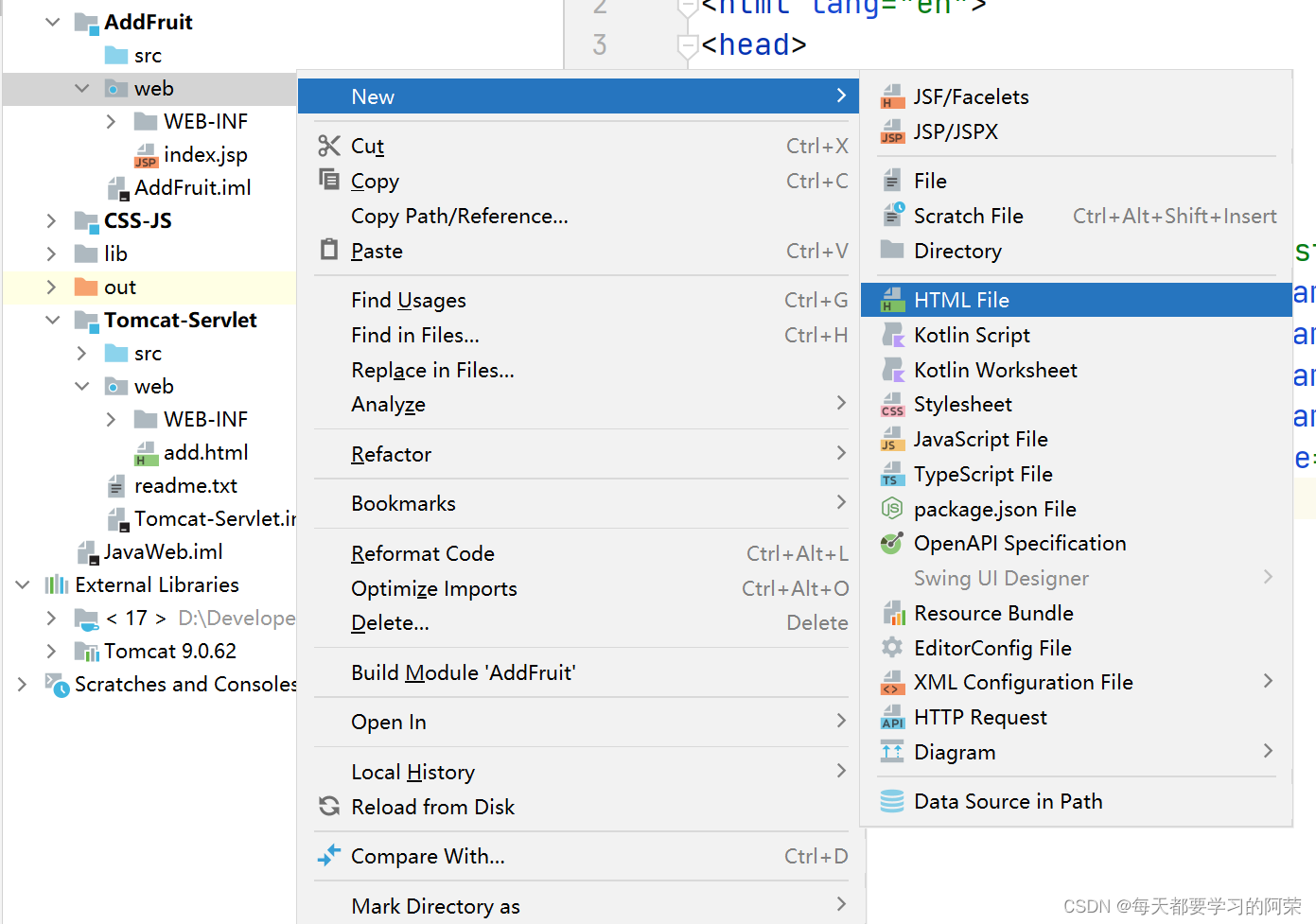Click the XML Configuration File icon

pos(892,683)
